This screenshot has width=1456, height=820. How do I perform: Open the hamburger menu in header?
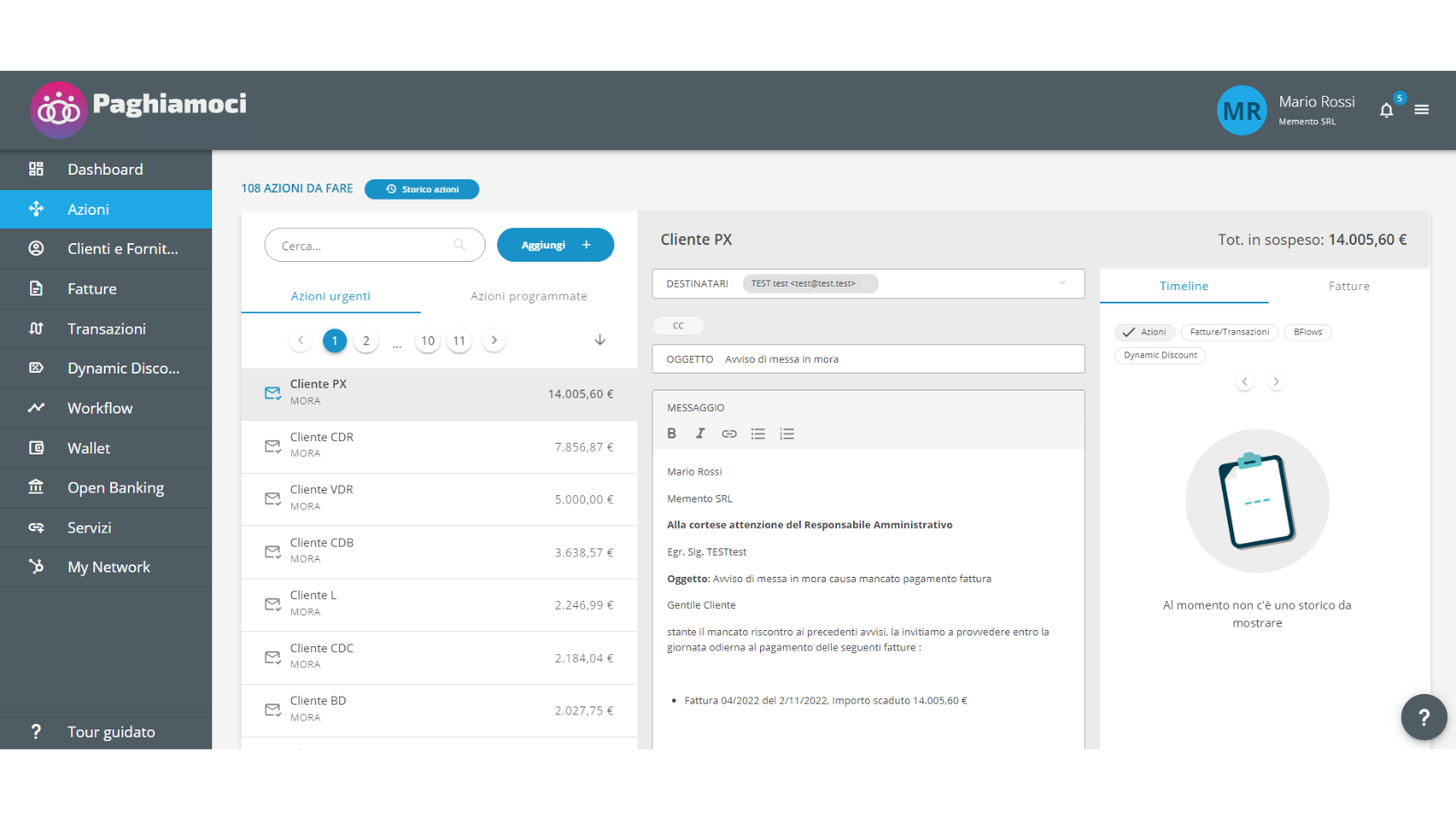[x=1421, y=110]
